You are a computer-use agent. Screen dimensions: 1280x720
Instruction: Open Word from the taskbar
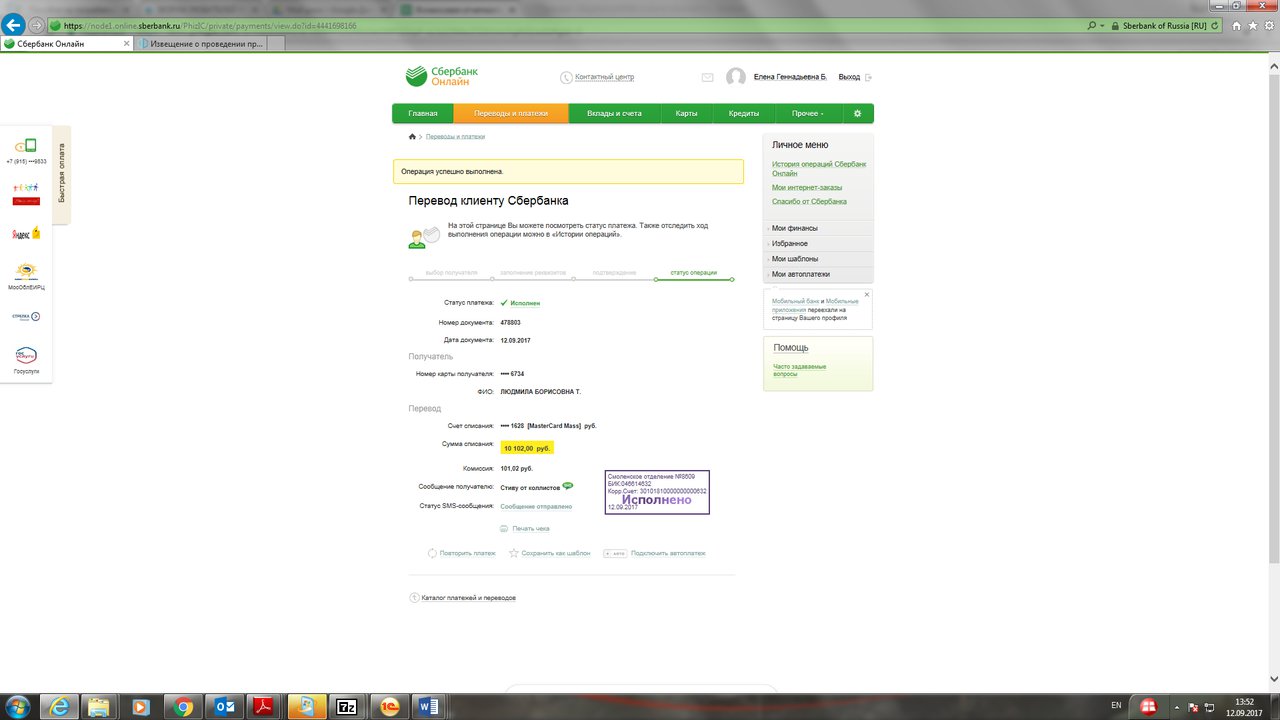point(430,706)
